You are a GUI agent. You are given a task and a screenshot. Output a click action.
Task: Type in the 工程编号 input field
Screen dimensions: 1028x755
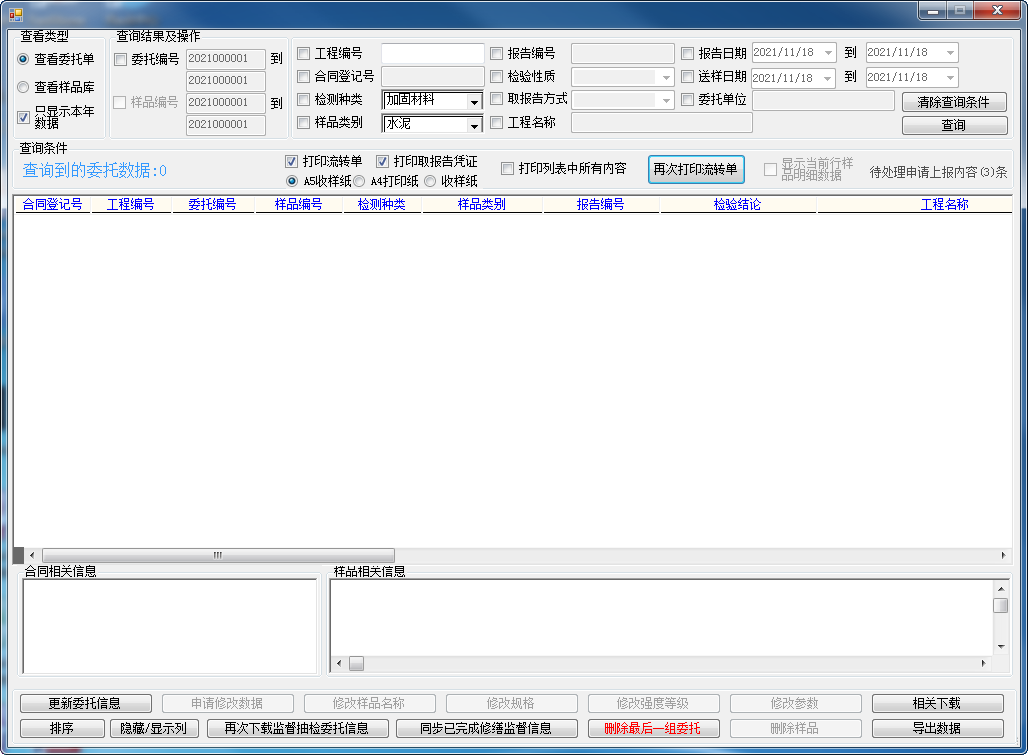(x=432, y=53)
